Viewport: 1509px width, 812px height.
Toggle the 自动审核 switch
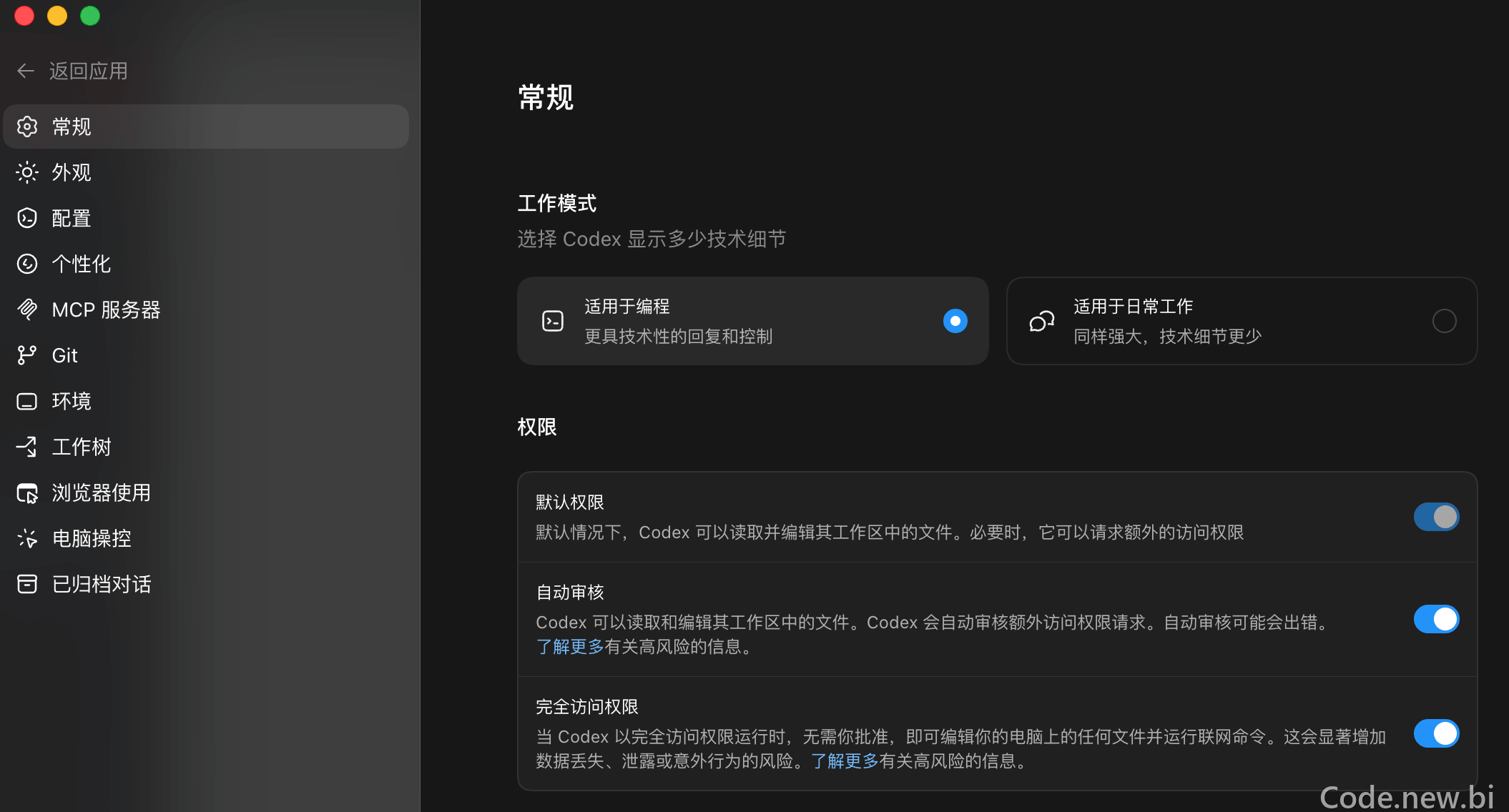[1436, 619]
